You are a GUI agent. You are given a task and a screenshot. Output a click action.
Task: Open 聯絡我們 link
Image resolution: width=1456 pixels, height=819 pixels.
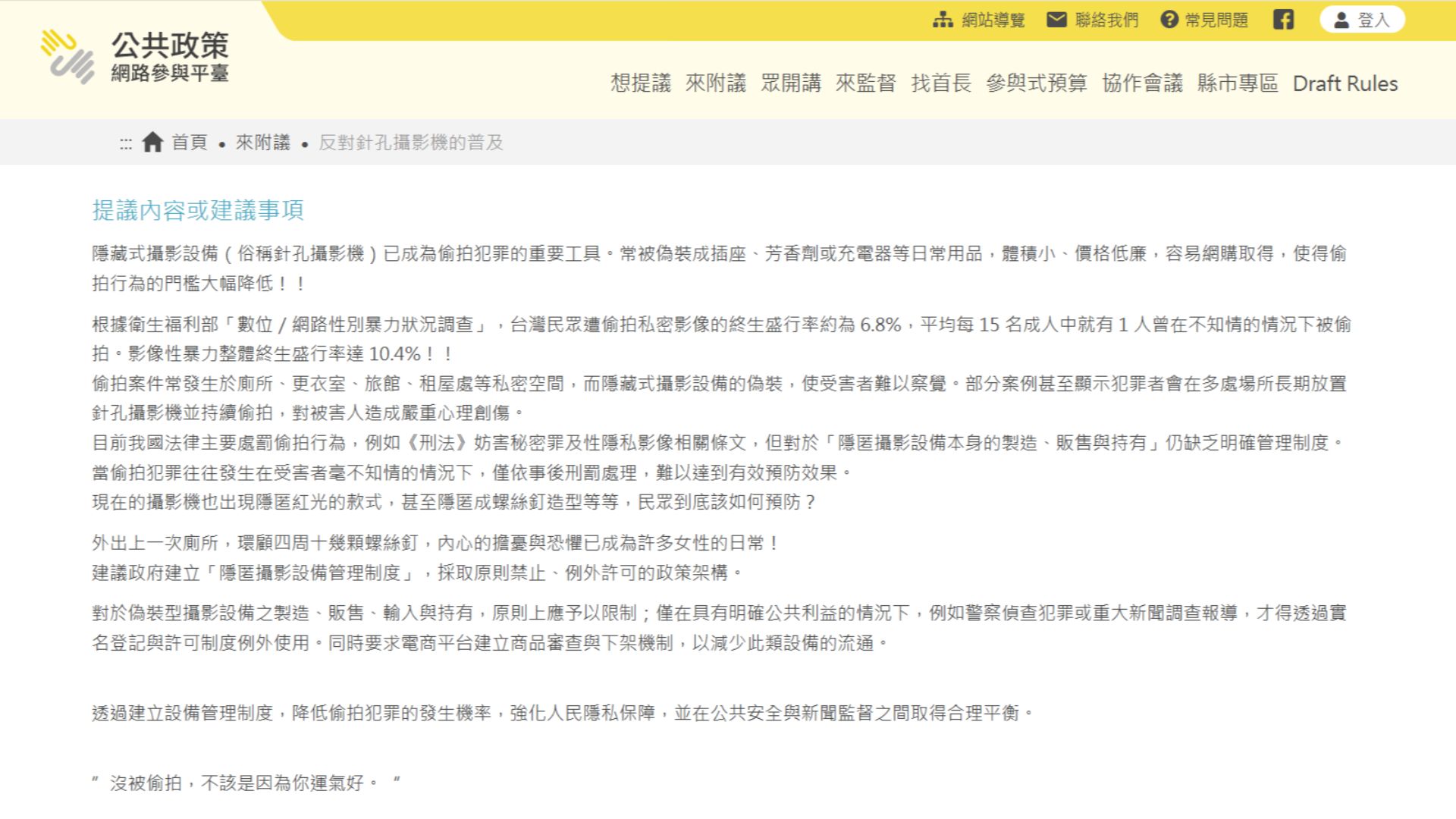click(1106, 20)
